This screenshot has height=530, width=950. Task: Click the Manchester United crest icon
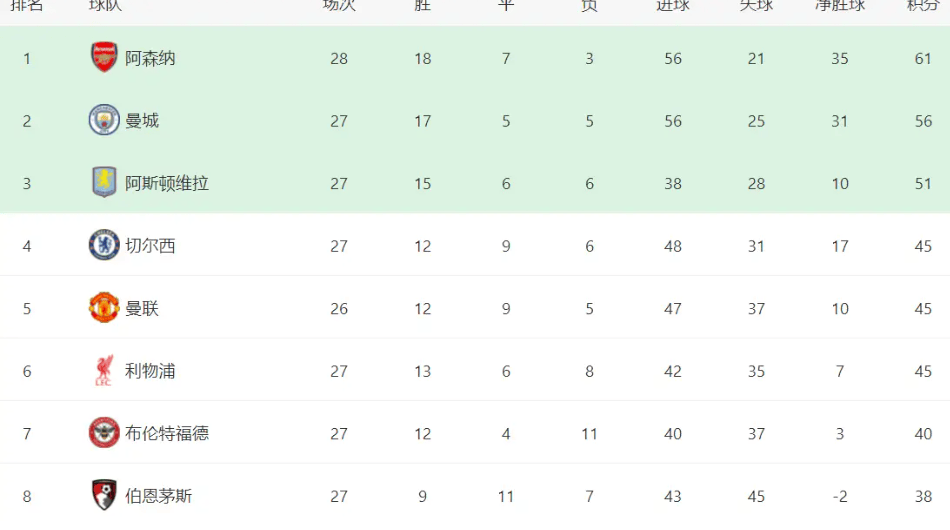click(x=104, y=308)
